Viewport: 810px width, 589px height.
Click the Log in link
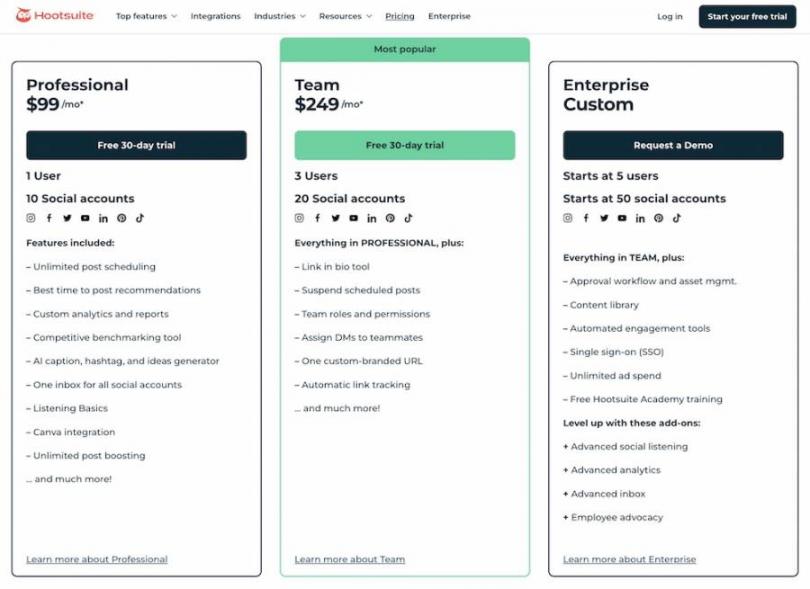click(x=670, y=16)
